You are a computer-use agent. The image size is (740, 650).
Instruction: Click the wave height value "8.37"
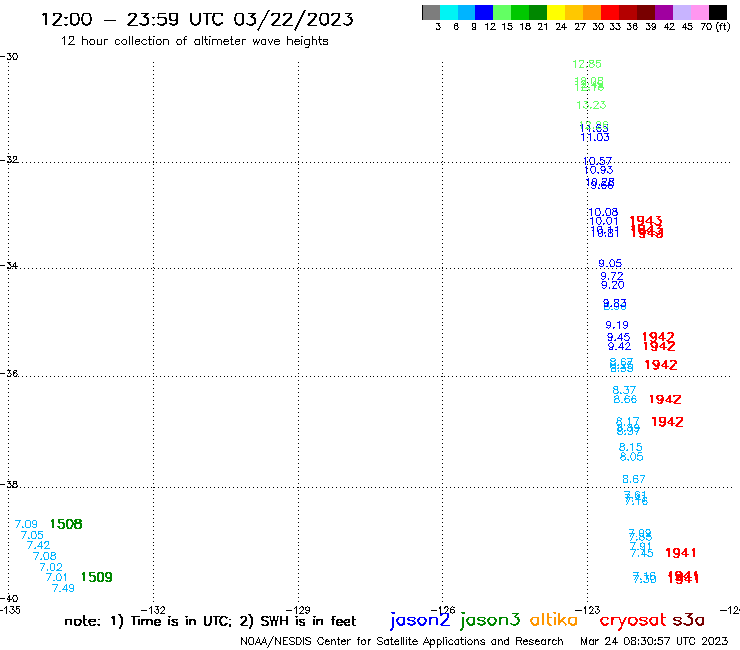624,390
